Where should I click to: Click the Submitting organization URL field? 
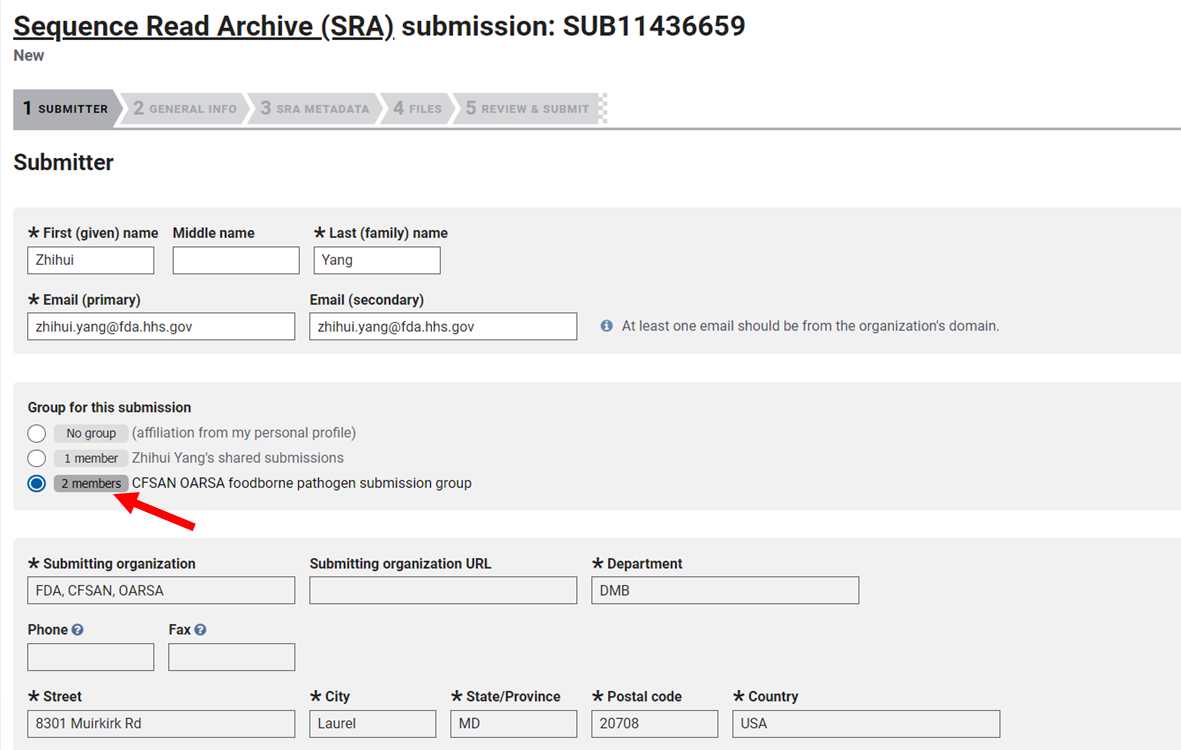(443, 590)
